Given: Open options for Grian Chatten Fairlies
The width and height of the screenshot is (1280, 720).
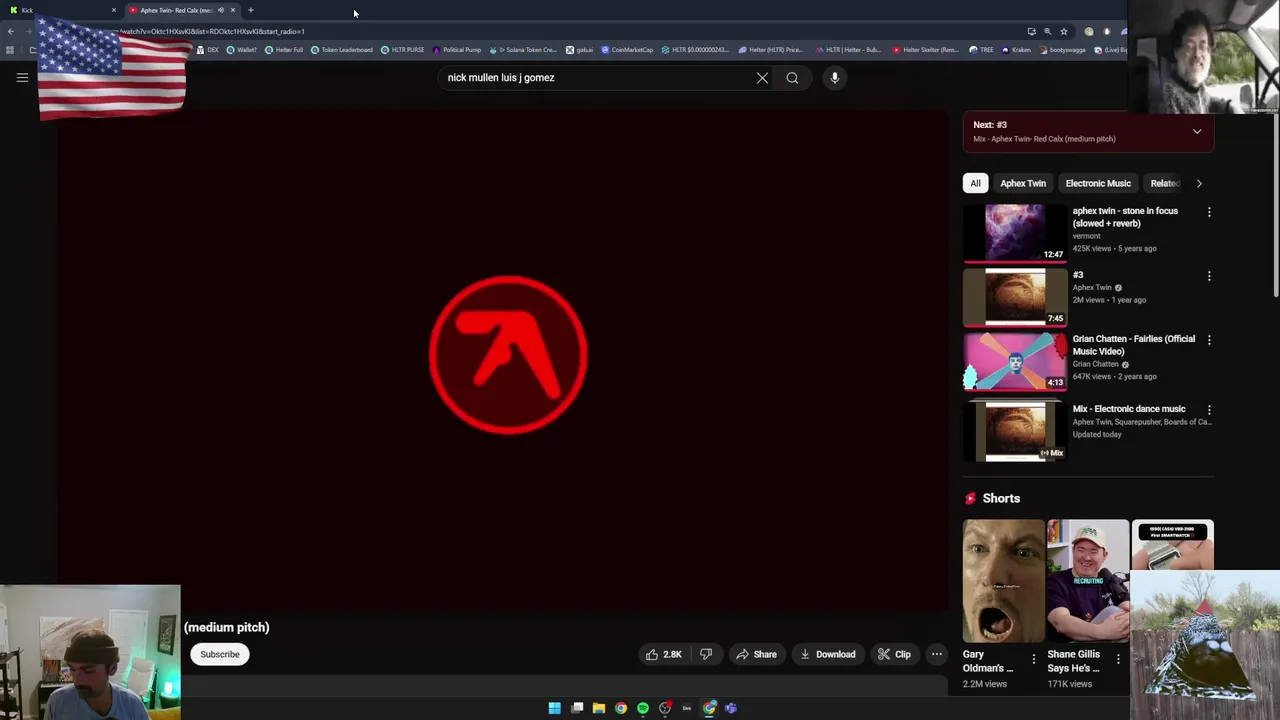Looking at the screenshot, I should pos(1209,340).
